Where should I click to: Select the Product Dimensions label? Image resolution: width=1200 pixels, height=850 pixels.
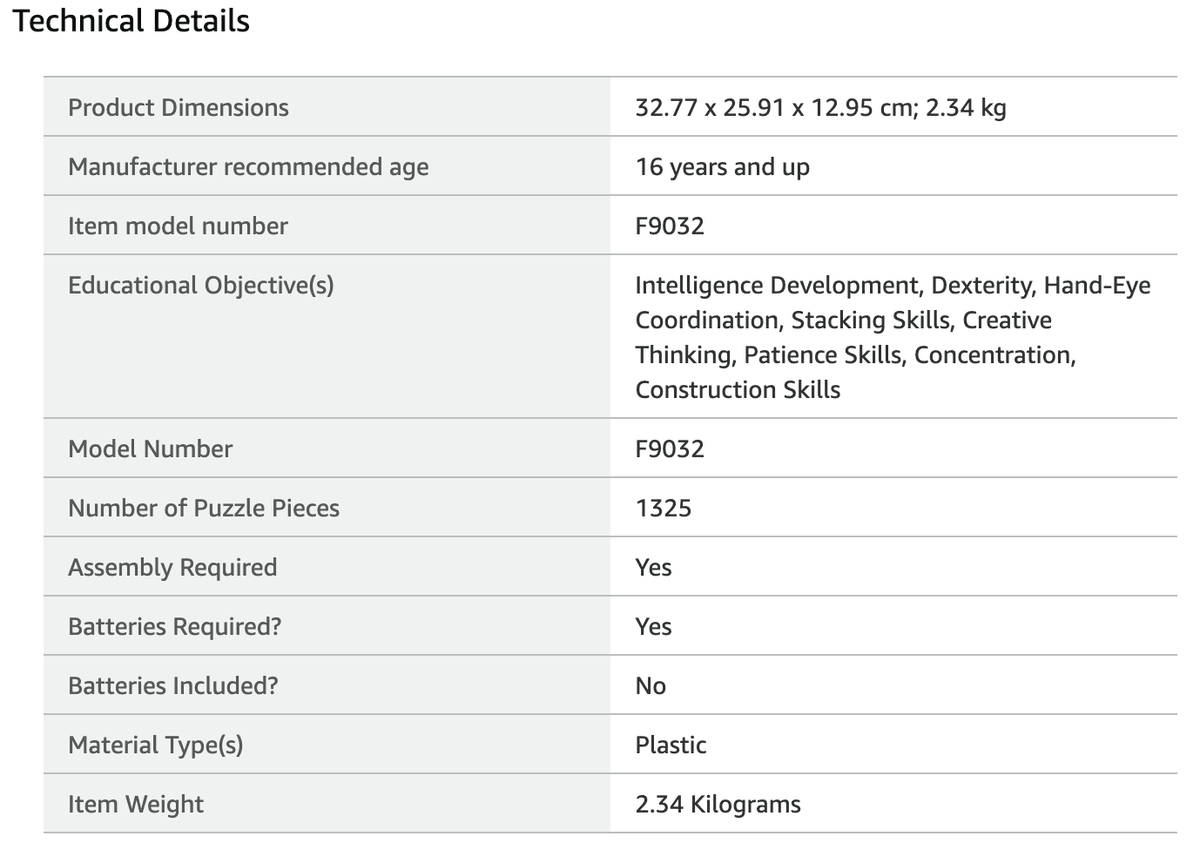[x=178, y=108]
